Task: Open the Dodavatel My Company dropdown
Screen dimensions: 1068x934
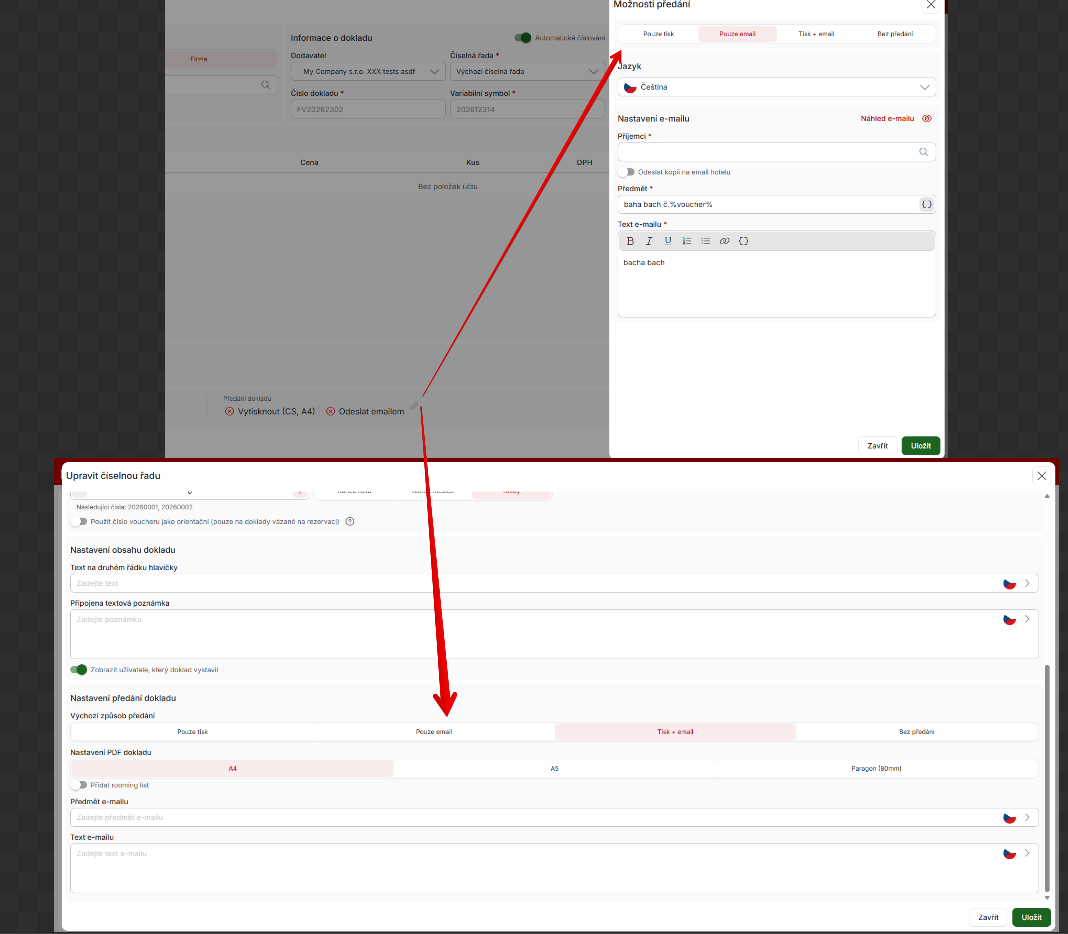Action: pyautogui.click(x=368, y=72)
